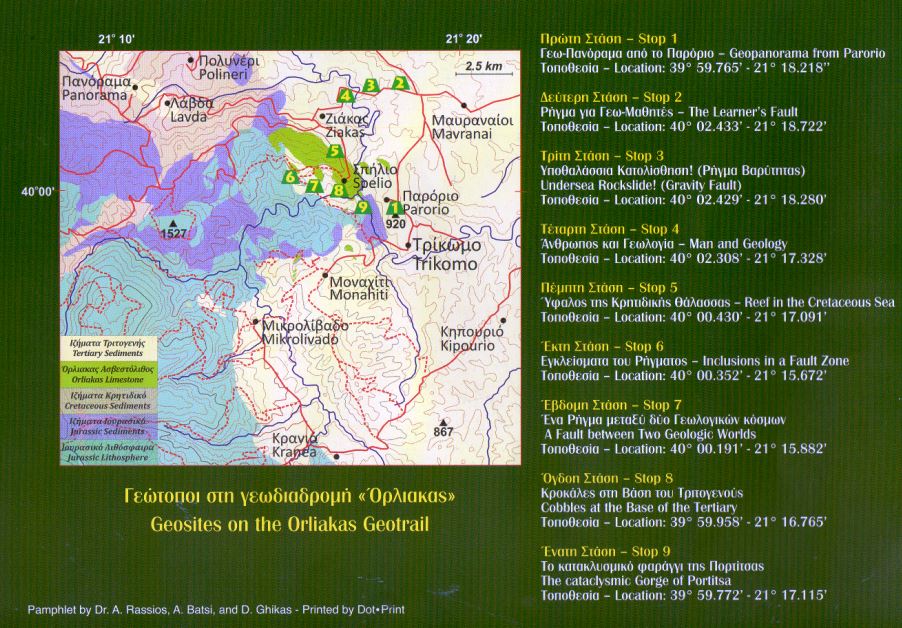Click the 1527 mountain peak triangle

tap(172, 223)
